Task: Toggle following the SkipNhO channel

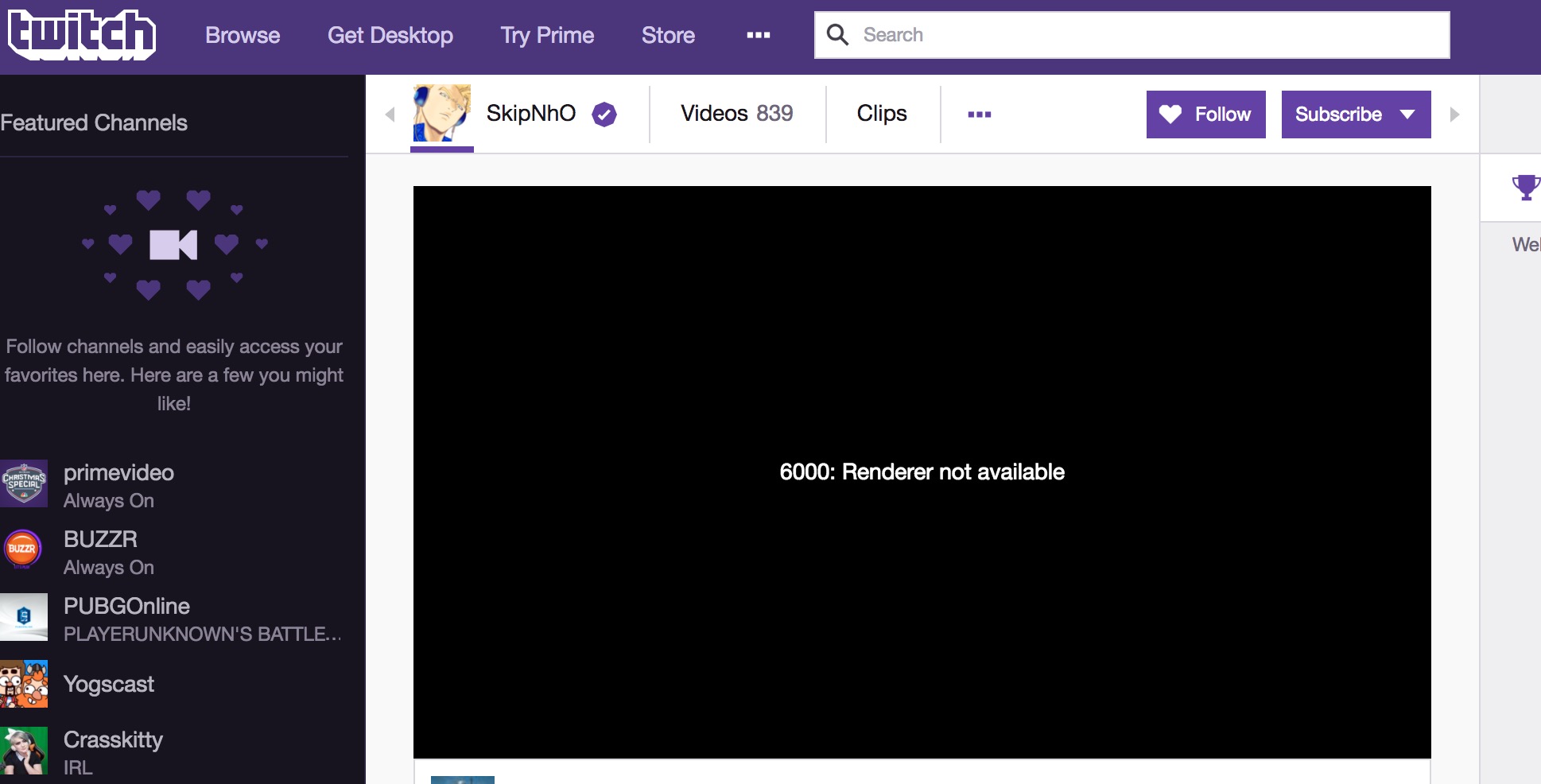Action: [x=1205, y=114]
